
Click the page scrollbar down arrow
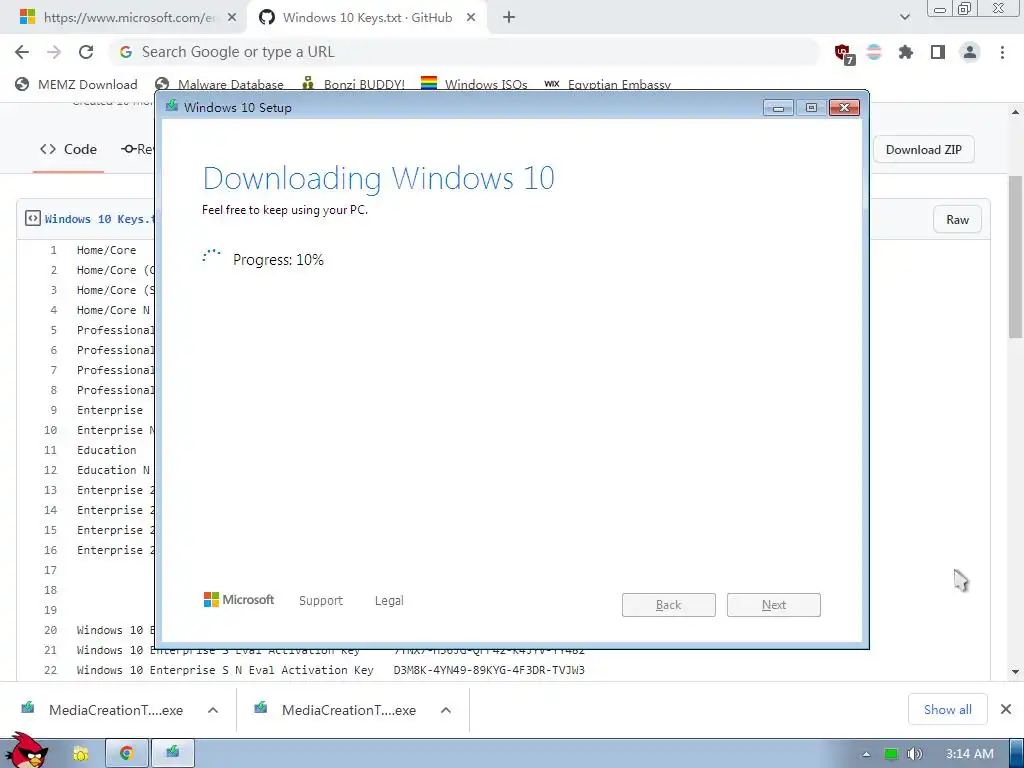(x=1016, y=671)
